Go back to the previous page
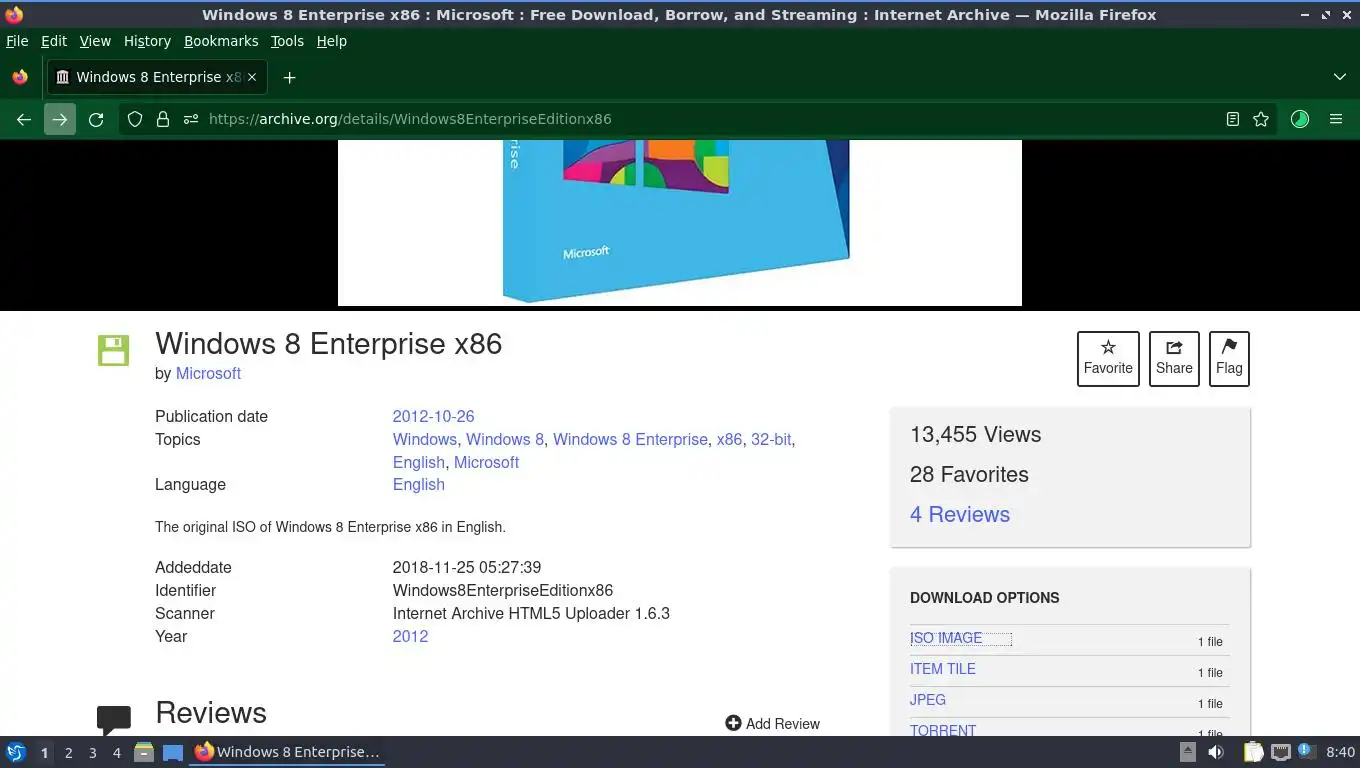 [x=24, y=119]
